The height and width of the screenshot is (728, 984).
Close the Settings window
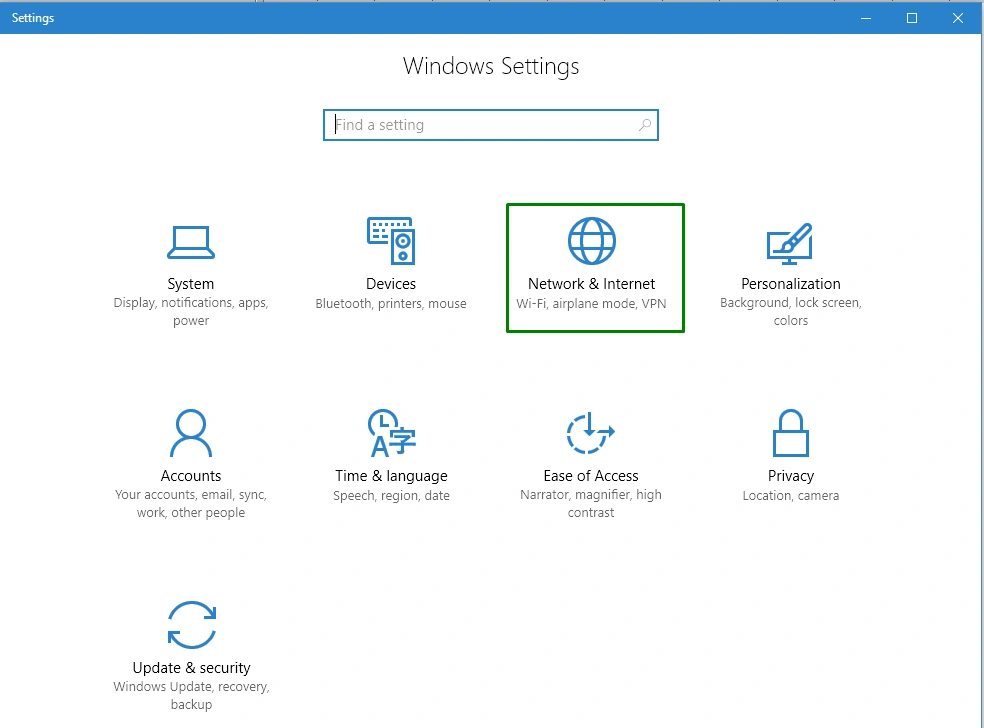point(958,18)
